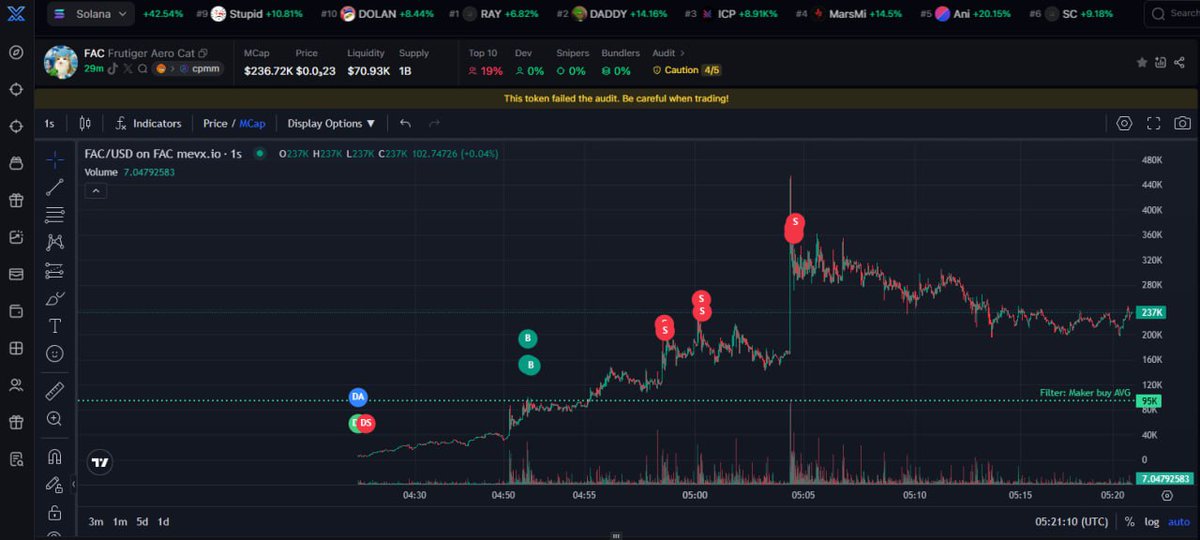Click the DA marker on chart
Viewport: 1200px width, 540px height.
(358, 397)
